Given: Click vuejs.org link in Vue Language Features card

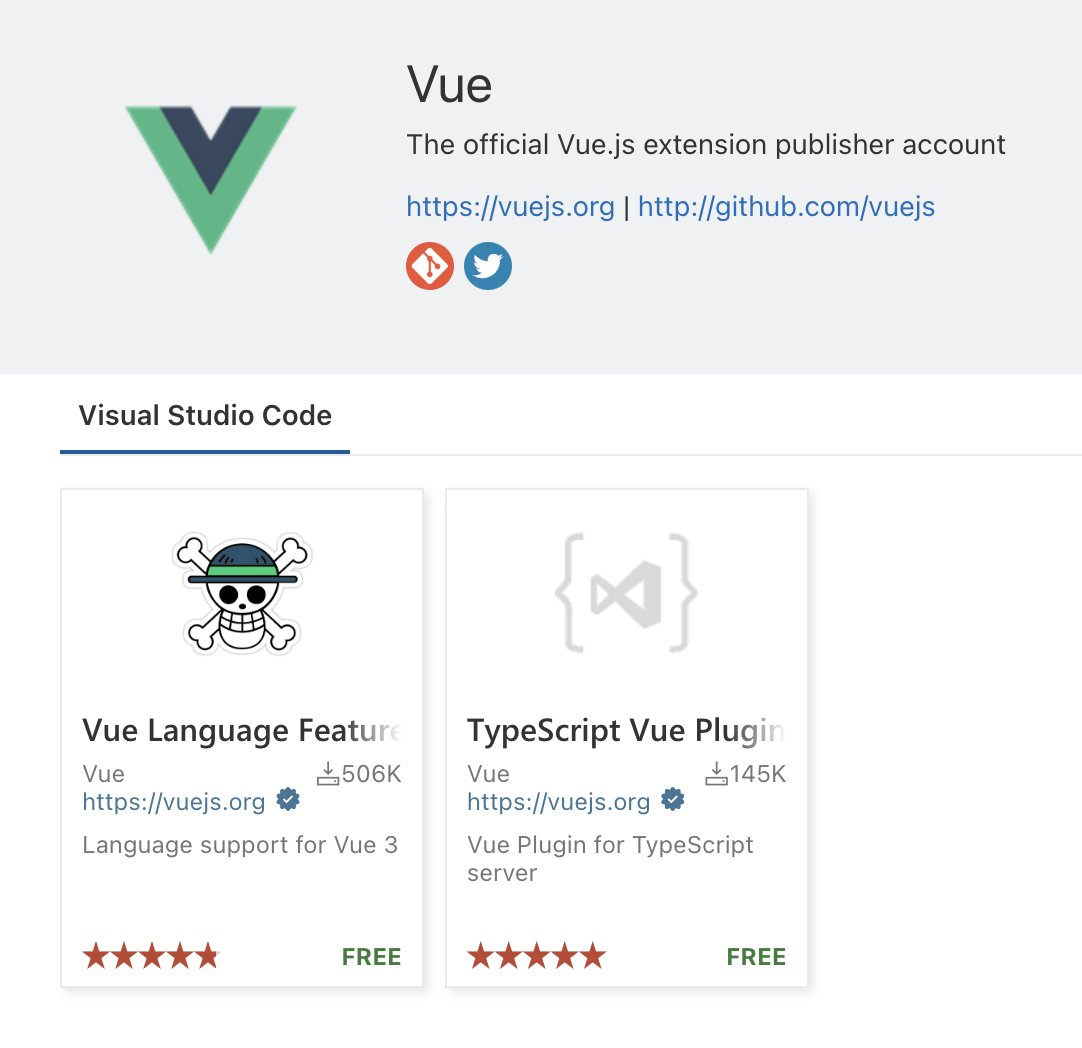Looking at the screenshot, I should click(x=174, y=802).
